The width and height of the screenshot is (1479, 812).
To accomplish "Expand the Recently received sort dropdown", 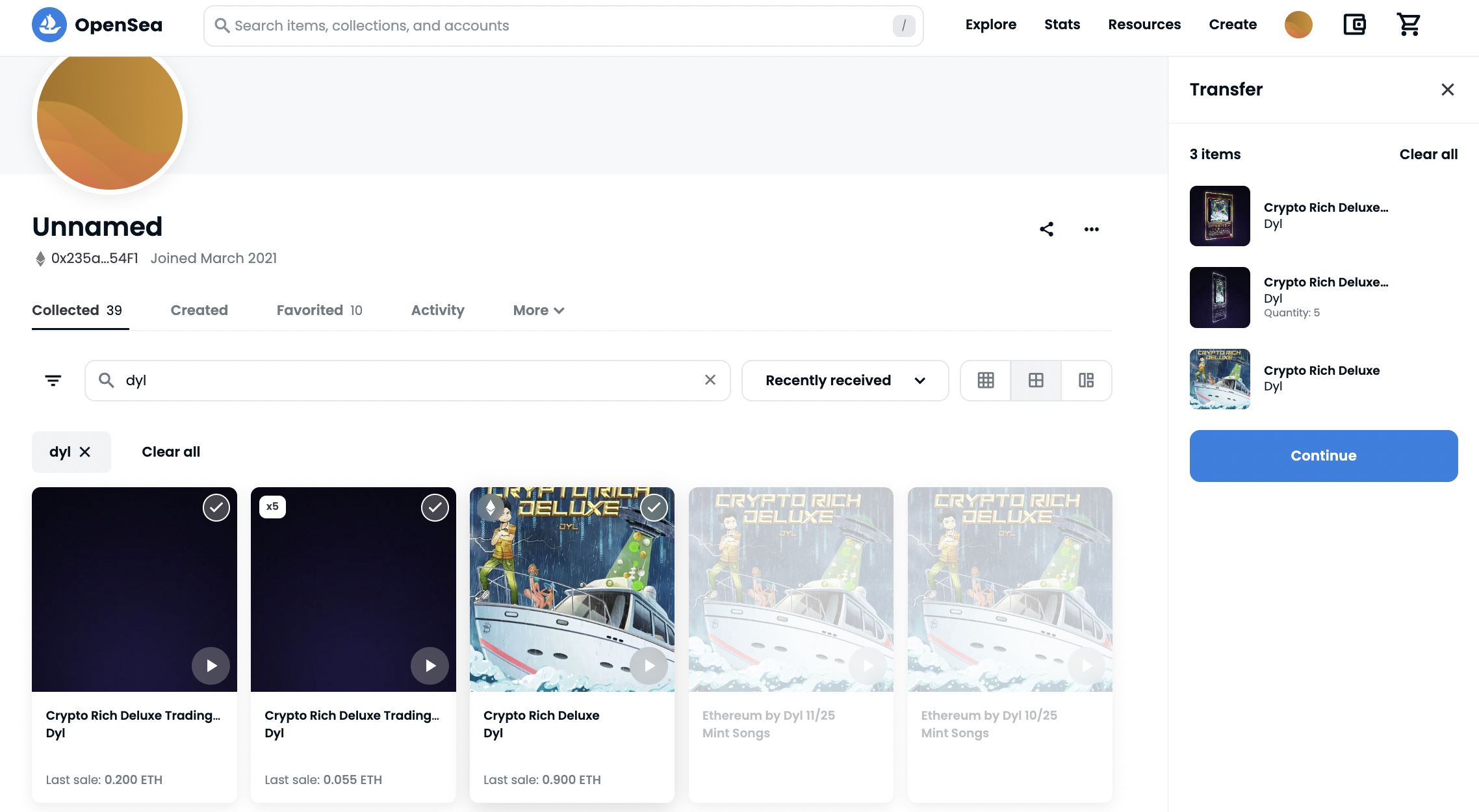I will pyautogui.click(x=845, y=380).
